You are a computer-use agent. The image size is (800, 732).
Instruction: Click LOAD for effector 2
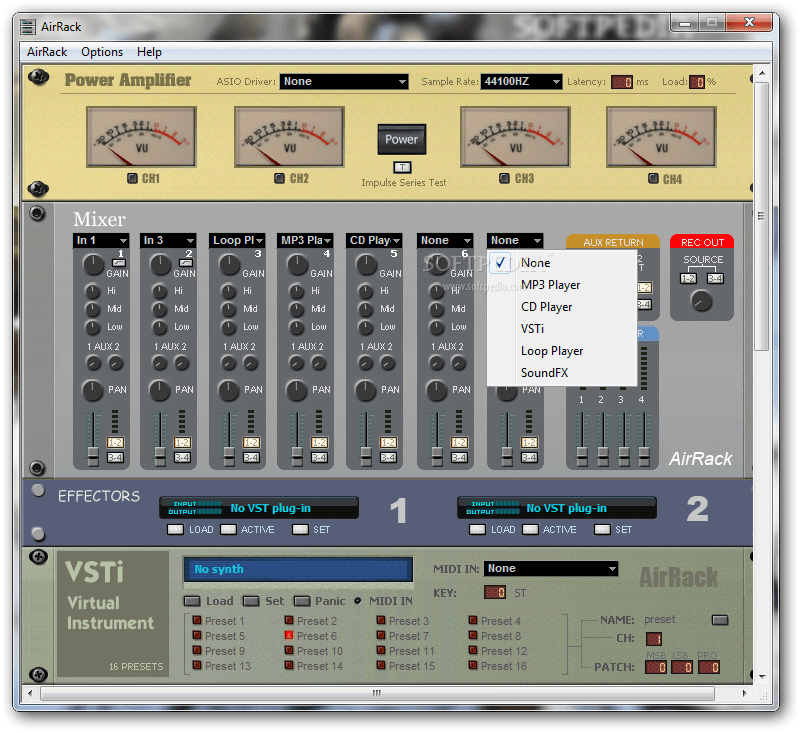[x=477, y=529]
